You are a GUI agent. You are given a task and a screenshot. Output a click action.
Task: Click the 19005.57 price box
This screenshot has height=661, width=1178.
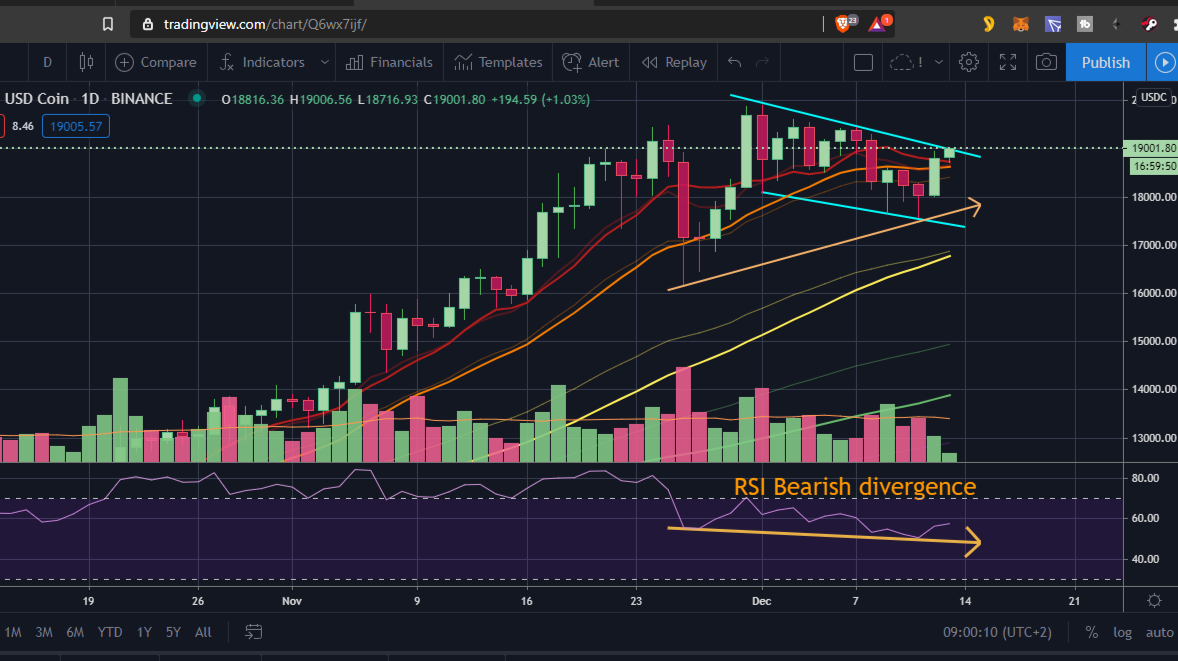tap(76, 126)
